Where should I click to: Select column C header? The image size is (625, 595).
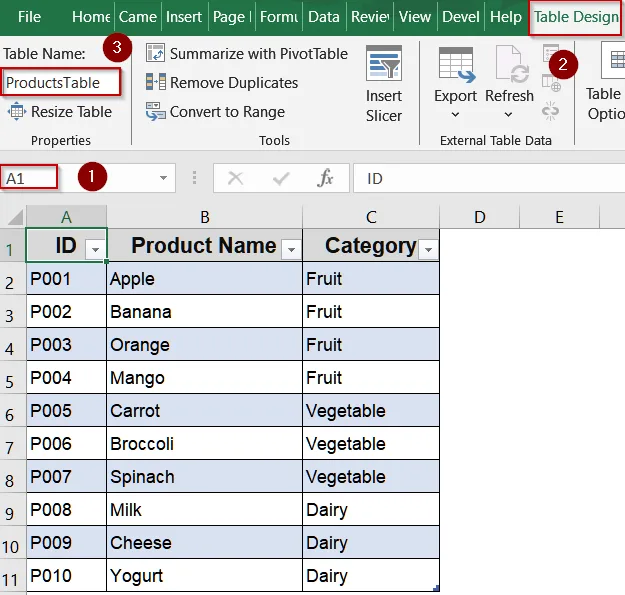pos(371,217)
